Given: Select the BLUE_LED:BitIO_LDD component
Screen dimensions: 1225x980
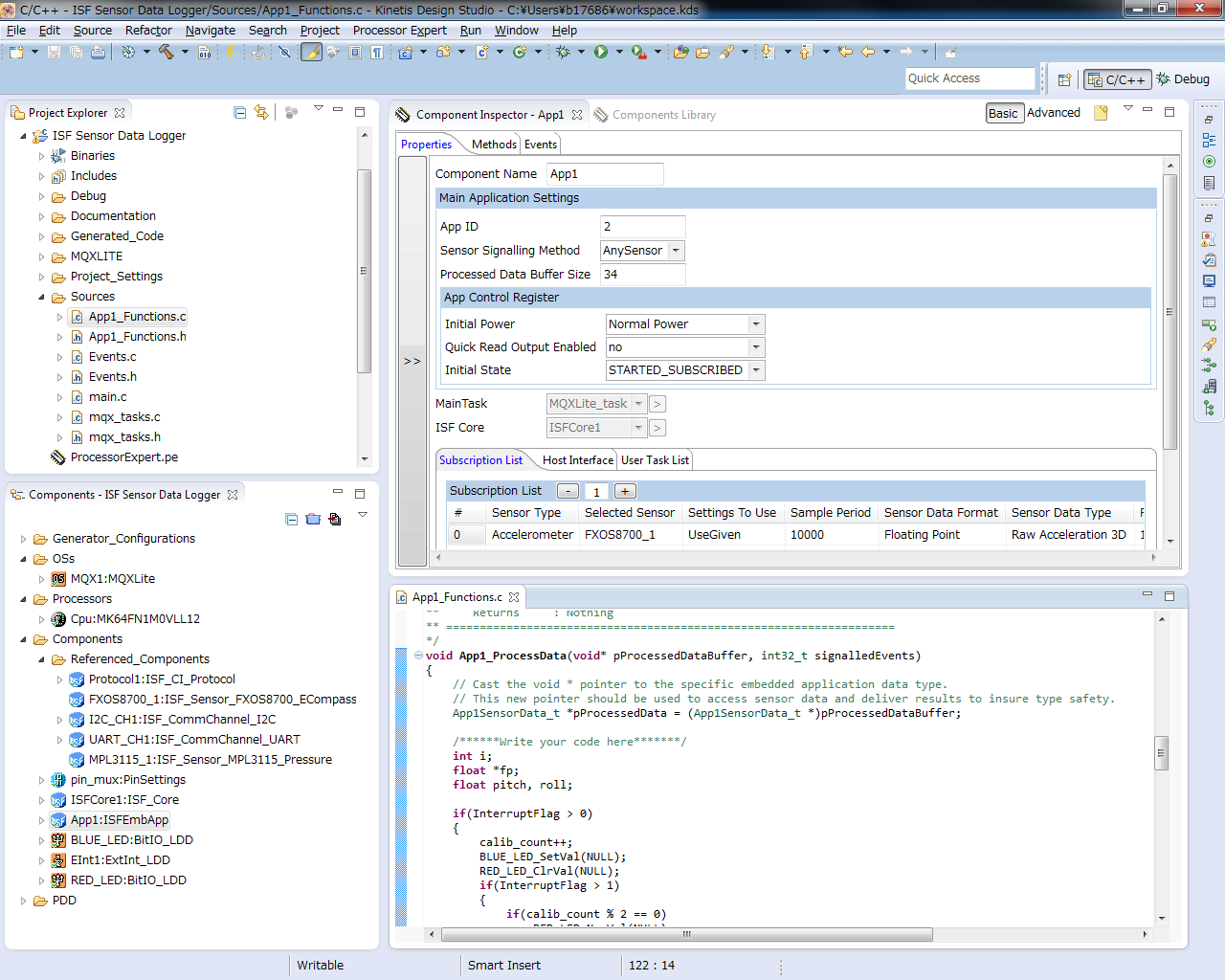Looking at the screenshot, I should tap(131, 840).
